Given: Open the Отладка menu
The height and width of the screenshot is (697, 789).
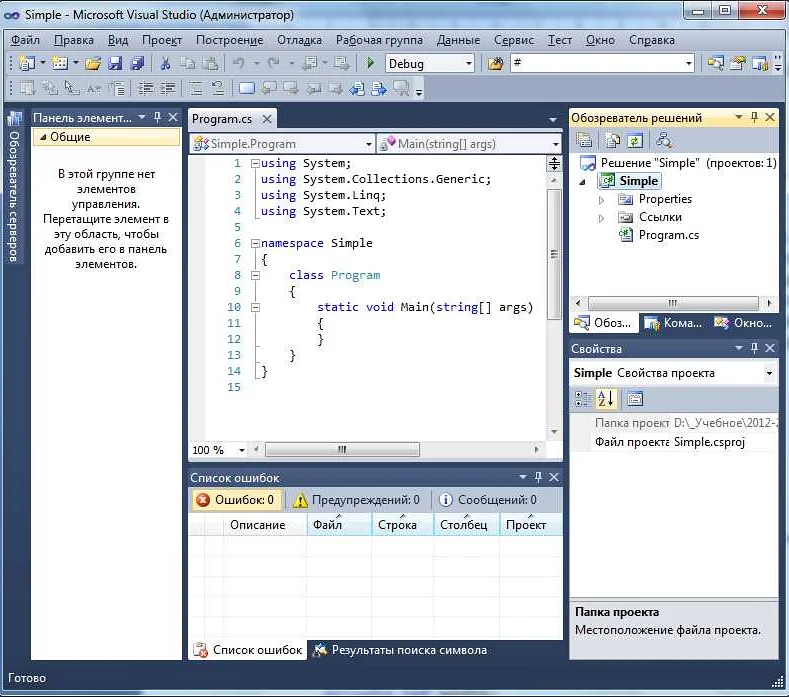Looking at the screenshot, I should coord(299,40).
